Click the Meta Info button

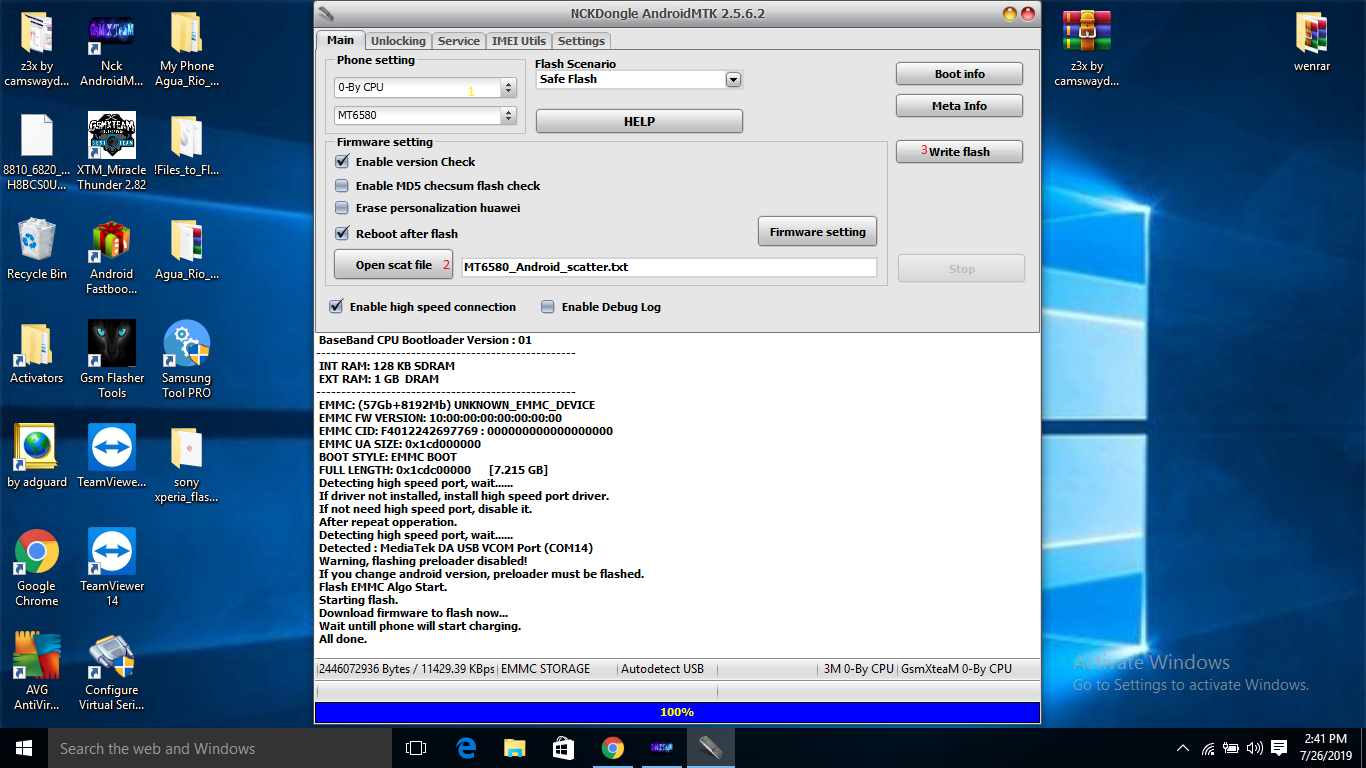(x=959, y=106)
